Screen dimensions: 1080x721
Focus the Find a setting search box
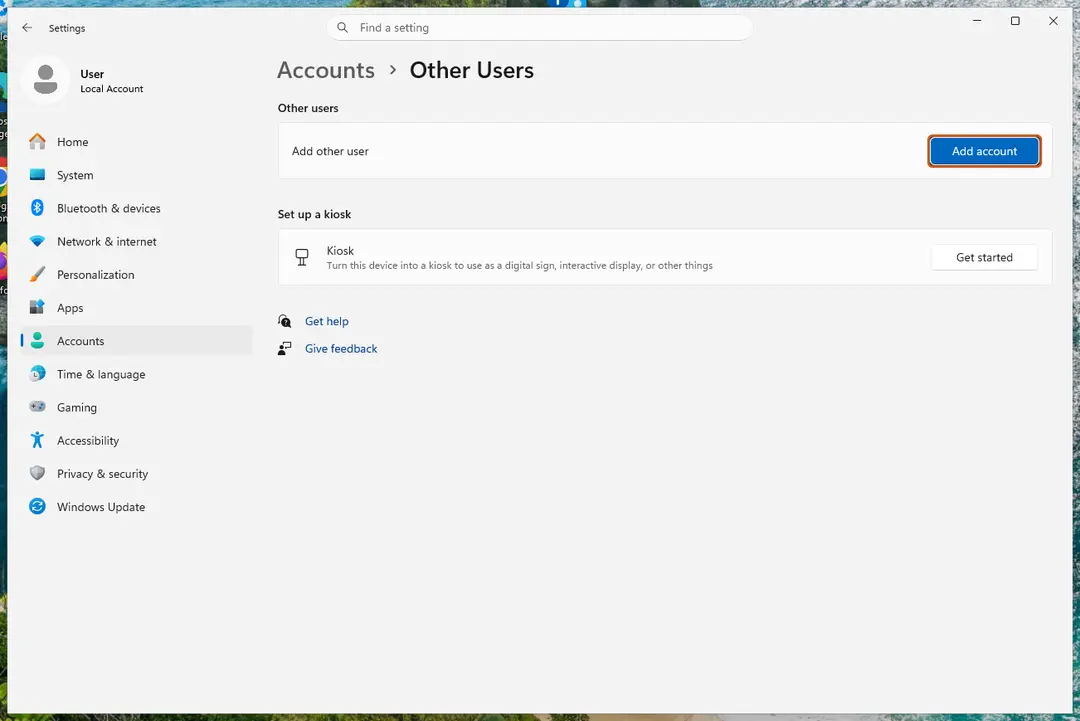pyautogui.click(x=539, y=28)
